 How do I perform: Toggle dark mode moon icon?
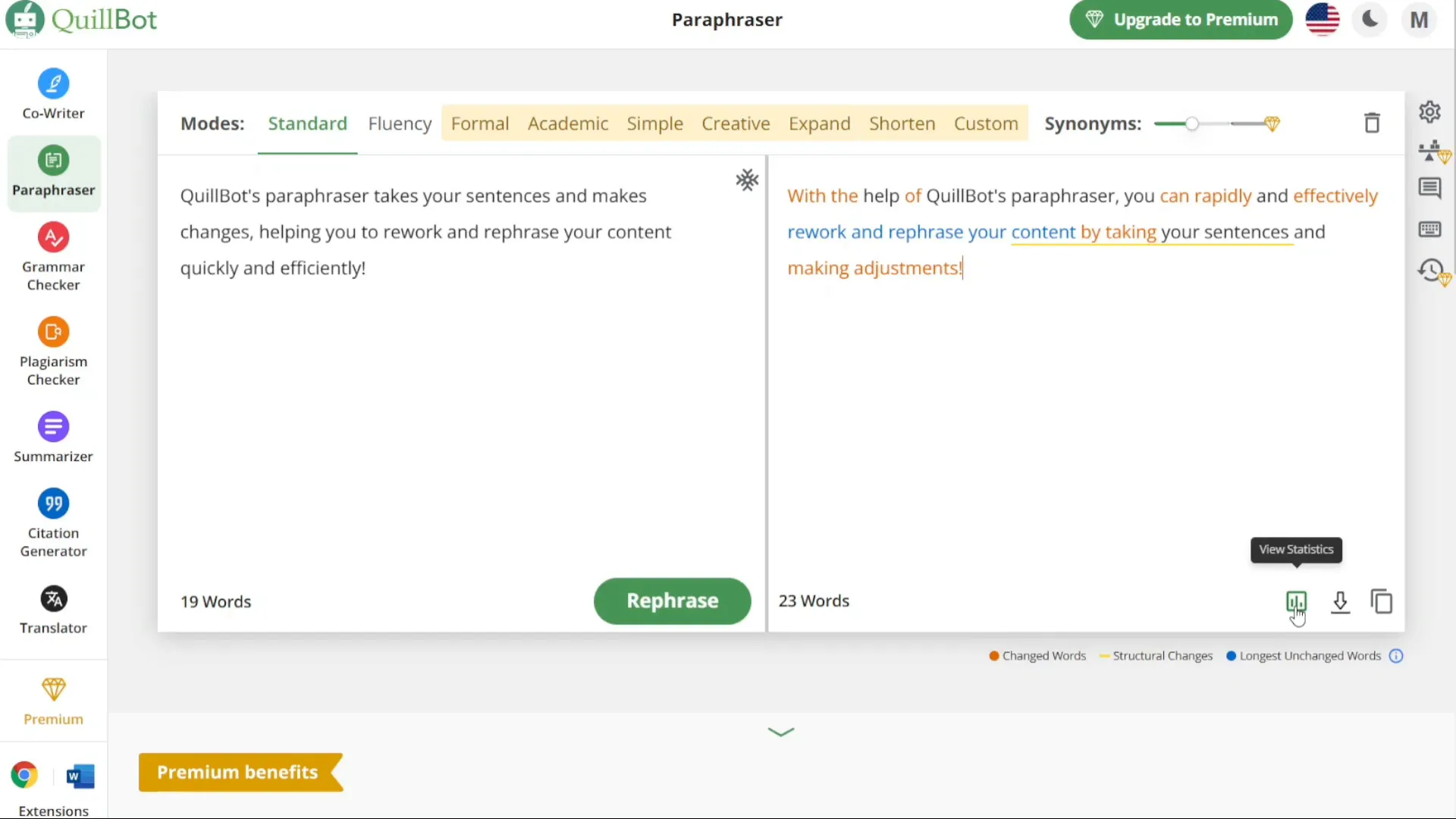point(1370,19)
